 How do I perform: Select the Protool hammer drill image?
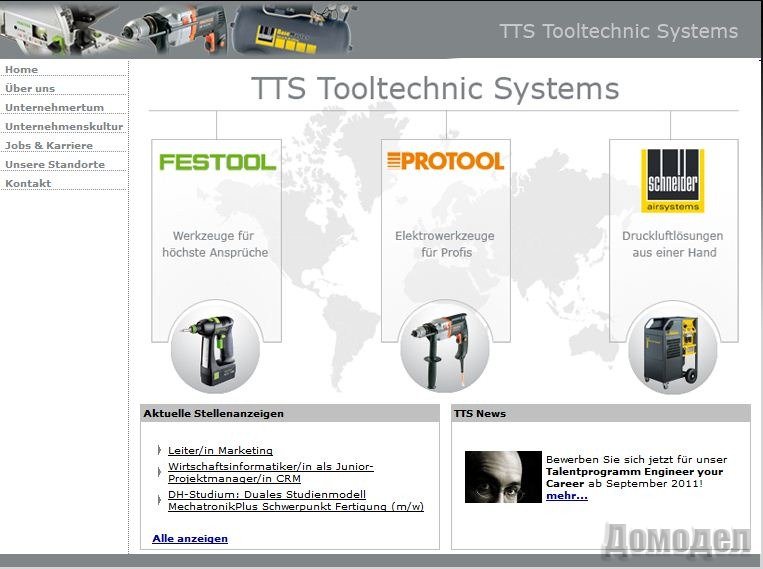point(444,348)
